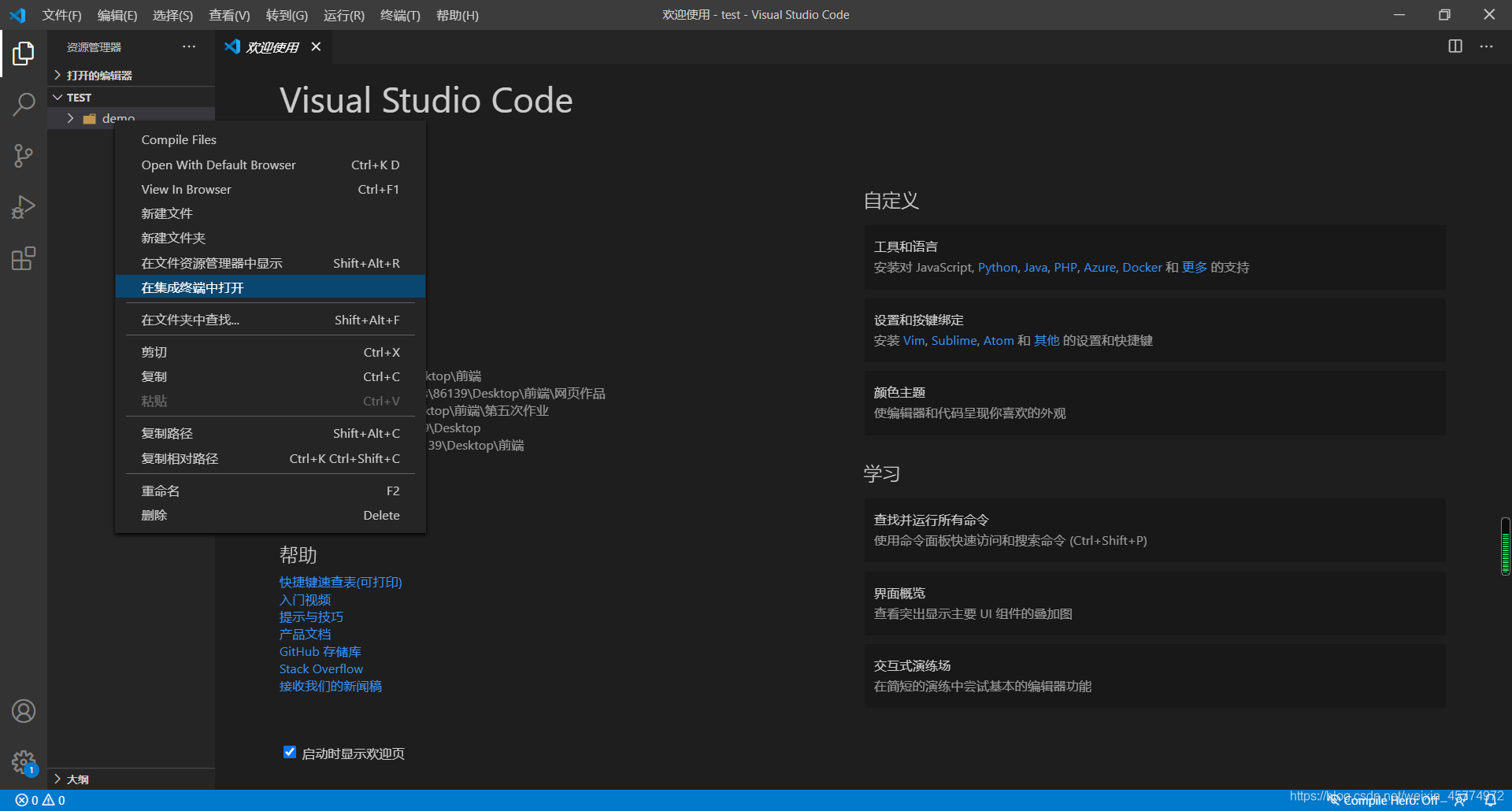Open the 转到(G) menu

point(287,15)
